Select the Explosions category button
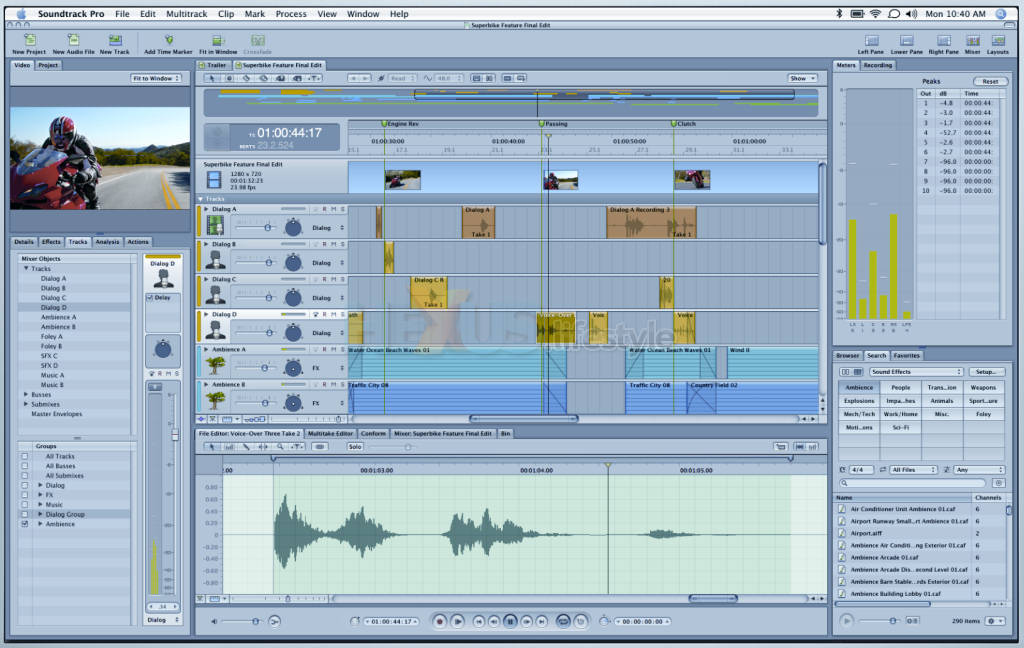Screen dimensions: 1024x648 859,400
